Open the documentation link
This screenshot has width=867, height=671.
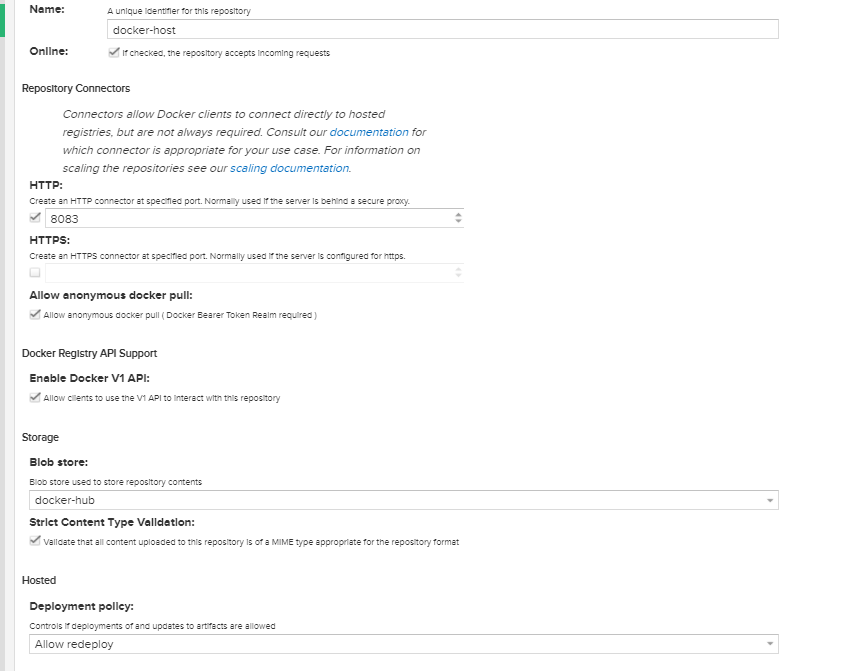369,132
